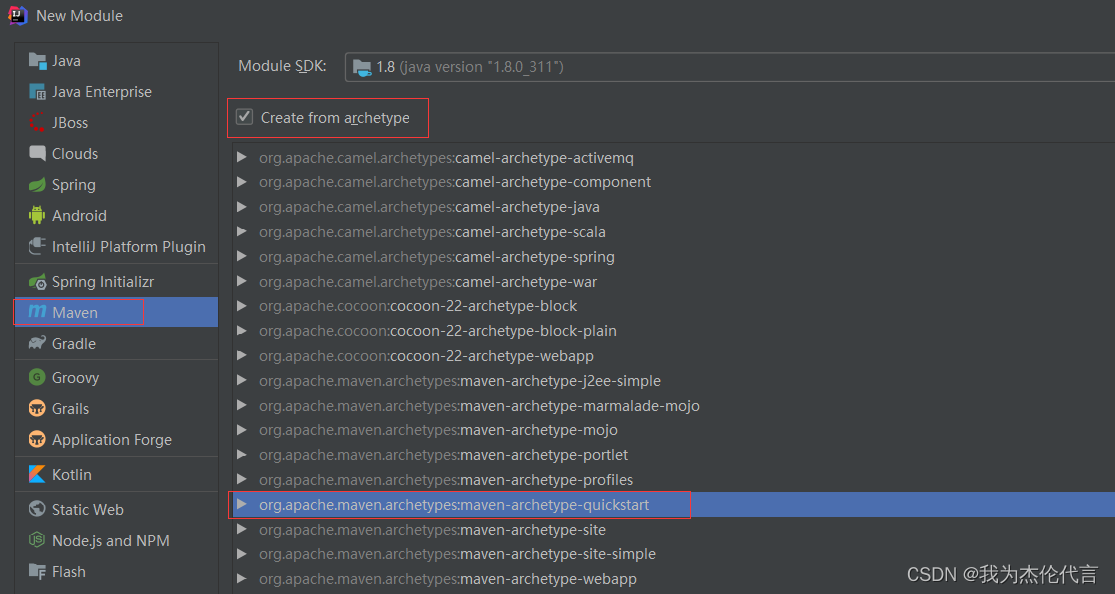Image resolution: width=1115 pixels, height=594 pixels.
Task: Select maven-archetype-marmalade-mojo archetype
Action: pos(673,405)
